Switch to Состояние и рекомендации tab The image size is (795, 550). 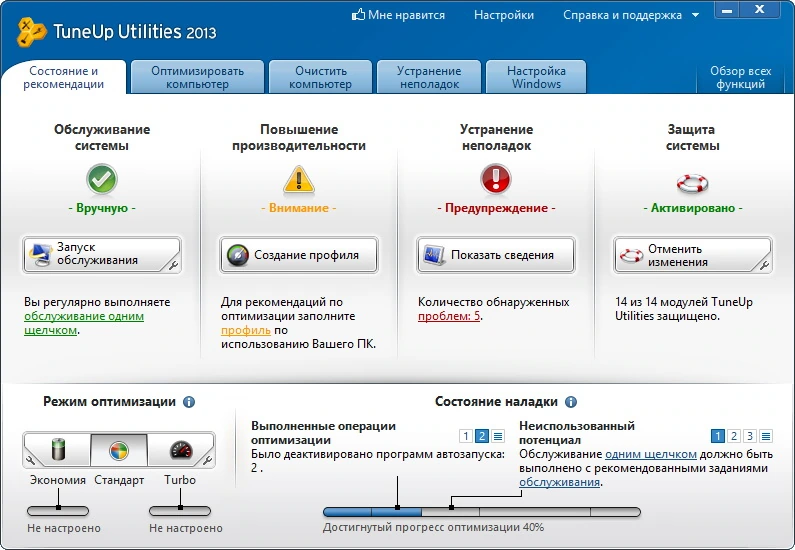[x=63, y=78]
